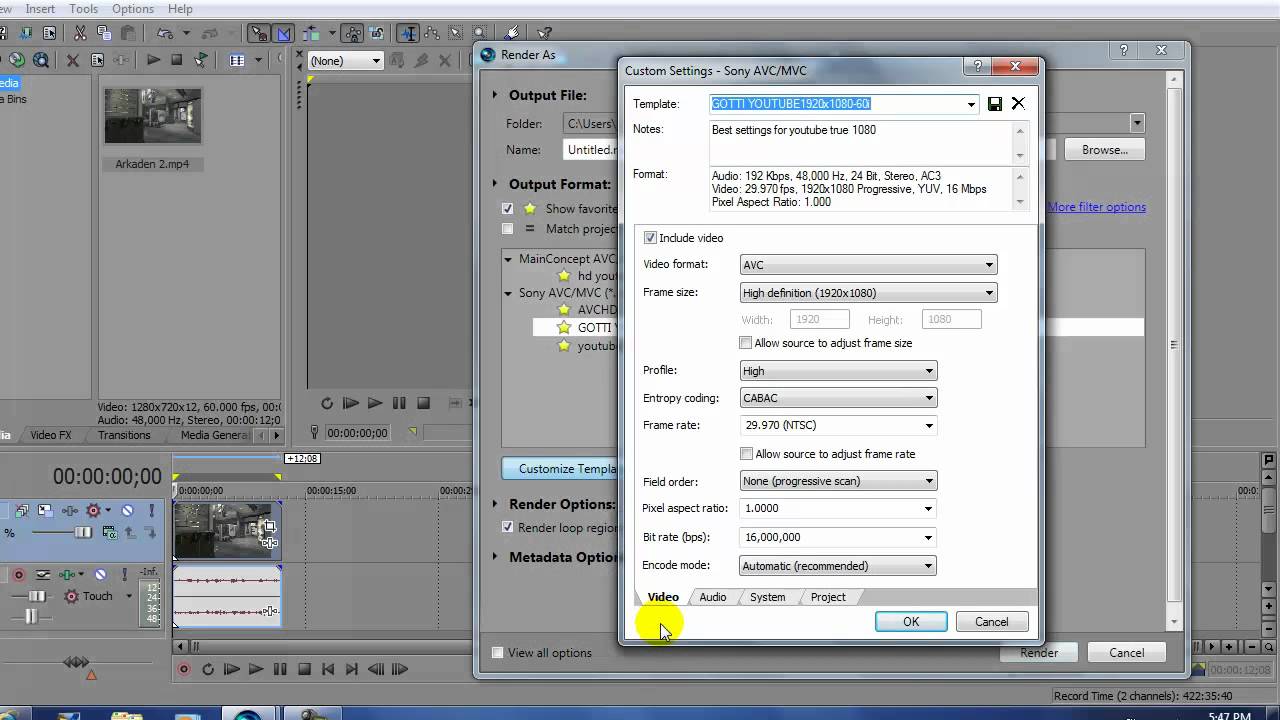Switch to the Transitions tab

124,436
